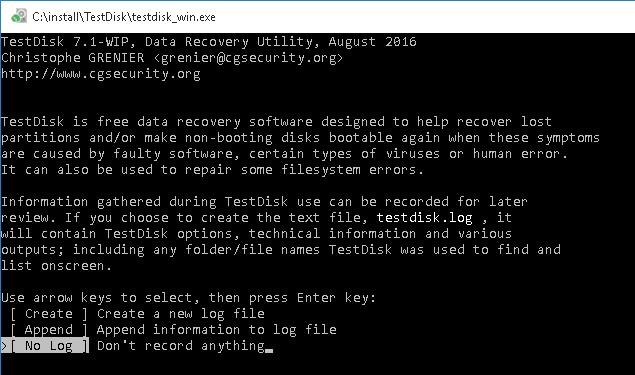Click the 'Create a new log file' description

point(181,314)
